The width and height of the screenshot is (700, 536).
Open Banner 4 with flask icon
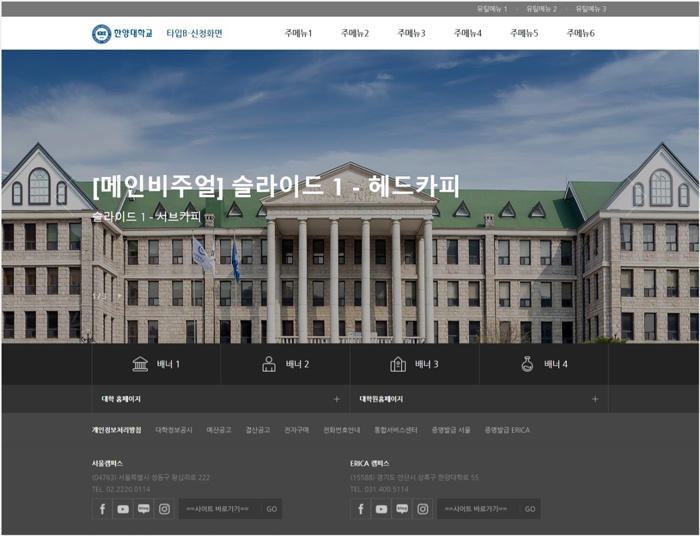pos(543,364)
